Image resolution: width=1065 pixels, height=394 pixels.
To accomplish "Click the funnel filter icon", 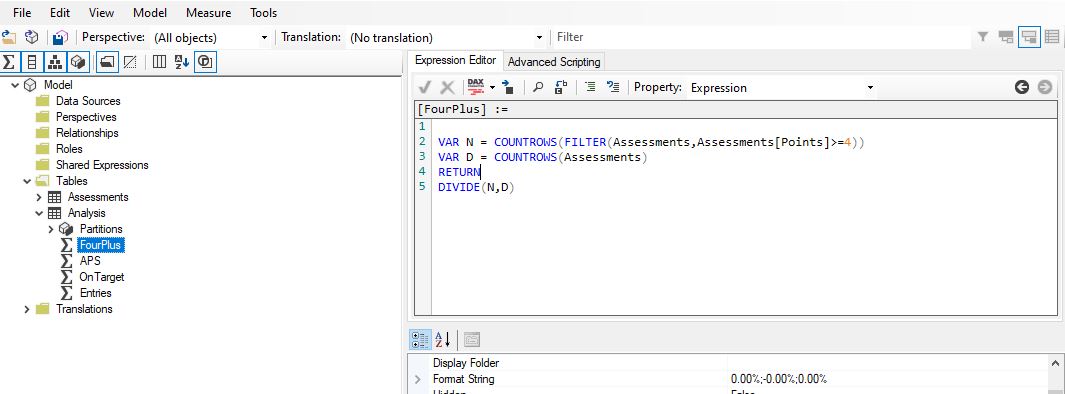I will click(982, 37).
